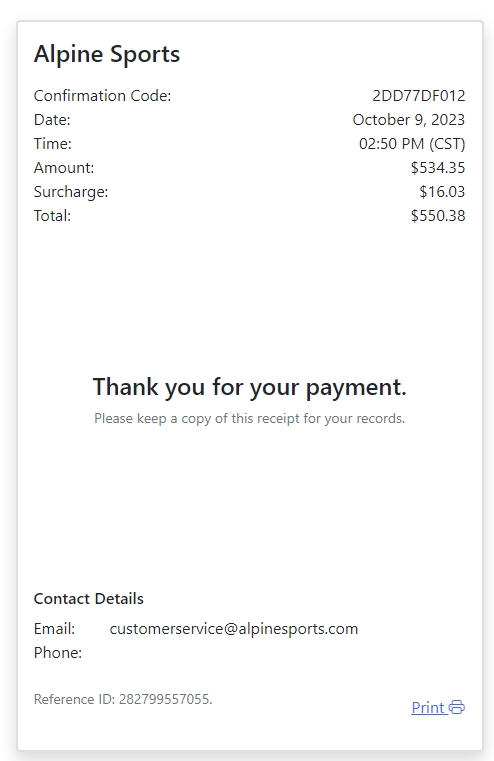Click the Confirmation Code label

(102, 96)
